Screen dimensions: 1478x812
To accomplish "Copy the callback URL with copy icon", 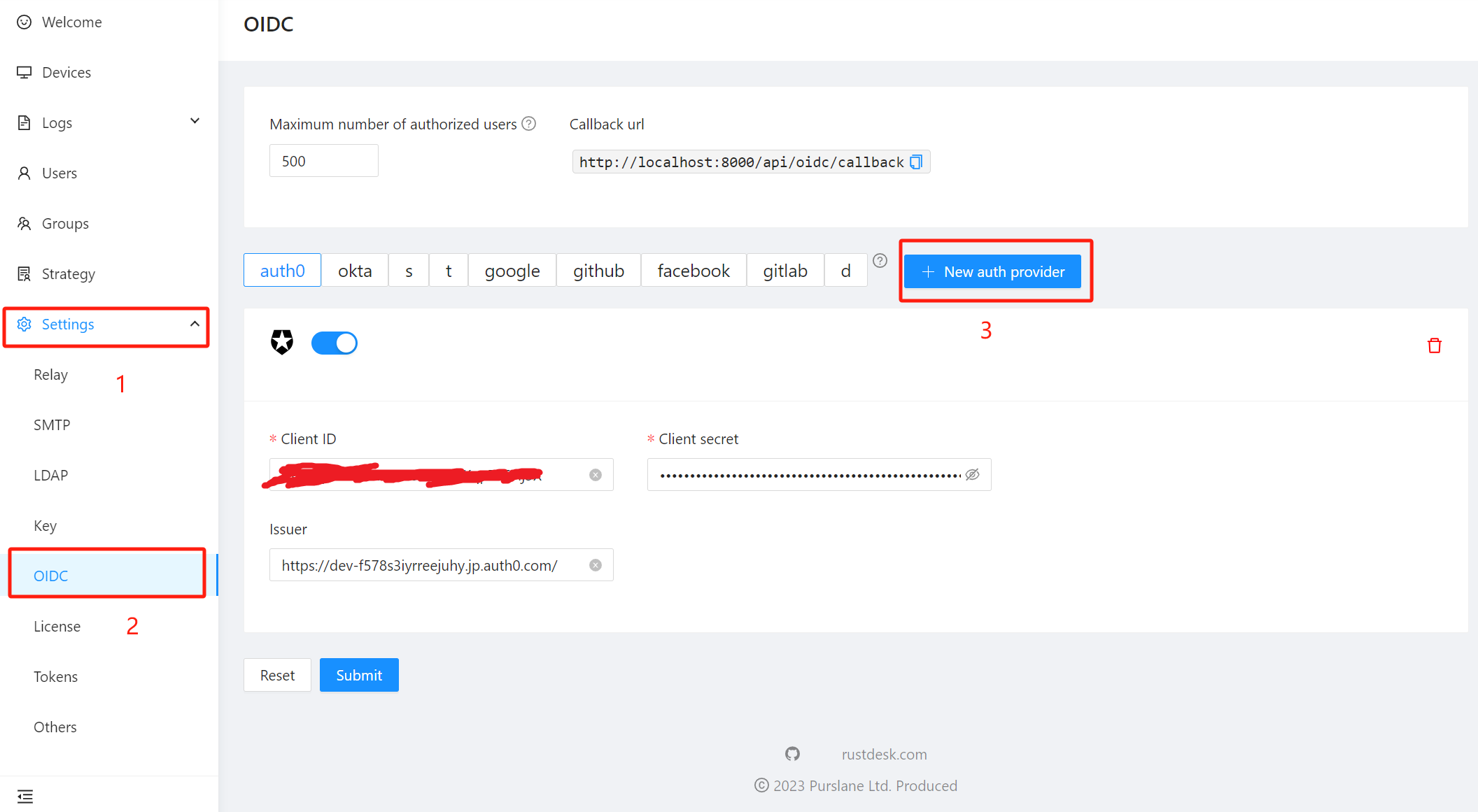I will tap(915, 162).
